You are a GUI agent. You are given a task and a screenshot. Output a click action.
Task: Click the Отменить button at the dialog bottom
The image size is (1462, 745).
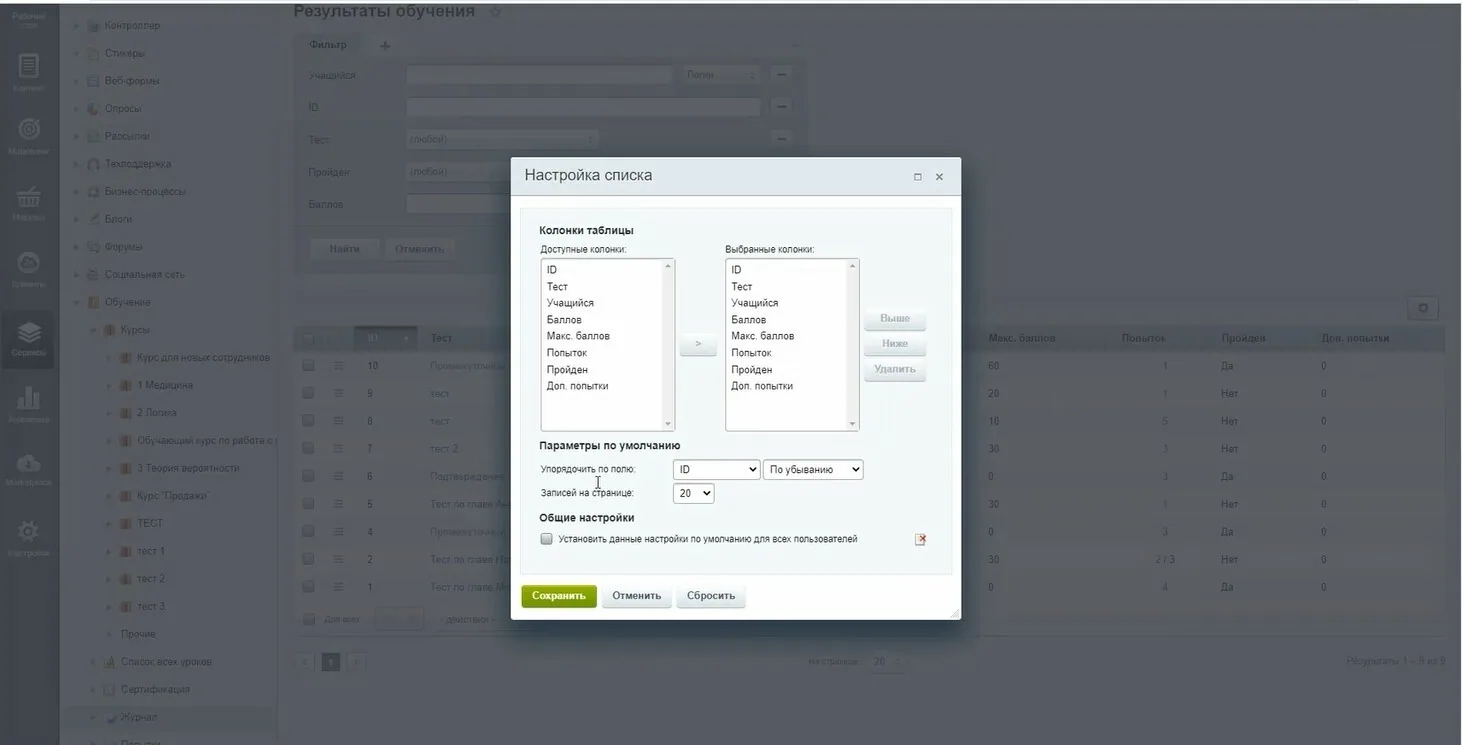(x=637, y=596)
